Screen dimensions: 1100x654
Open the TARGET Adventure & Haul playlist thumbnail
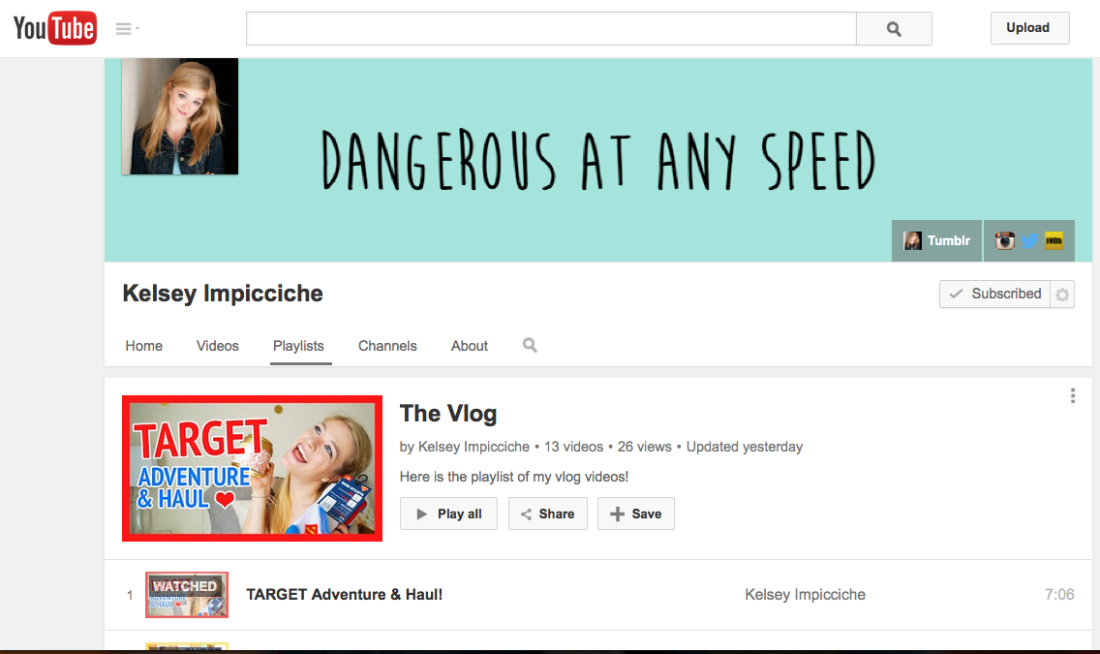click(x=252, y=468)
